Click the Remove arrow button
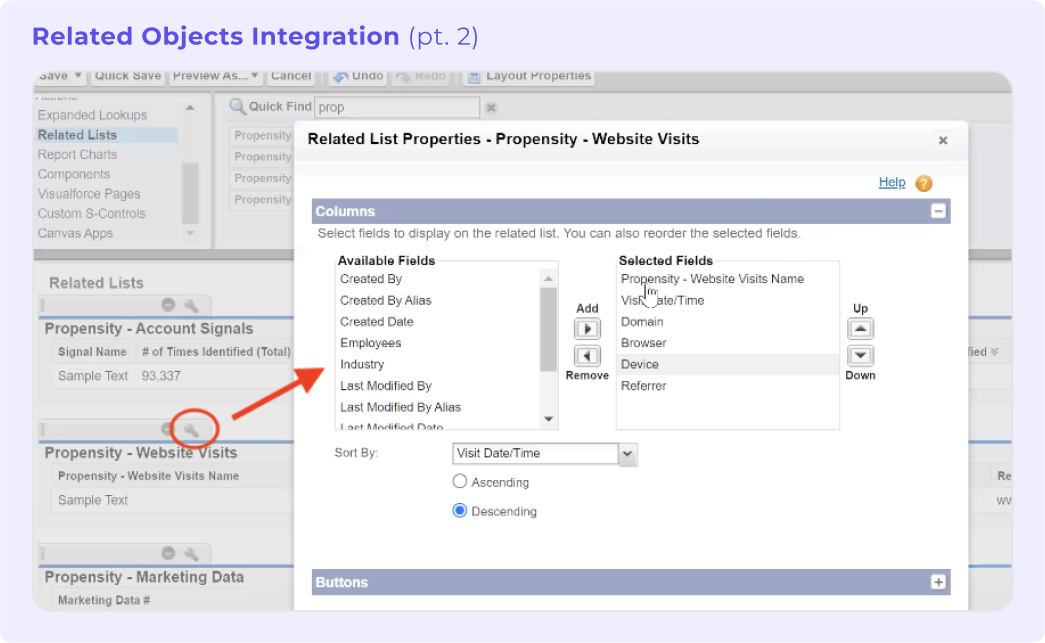Image resolution: width=1045 pixels, height=643 pixels. pos(587,356)
